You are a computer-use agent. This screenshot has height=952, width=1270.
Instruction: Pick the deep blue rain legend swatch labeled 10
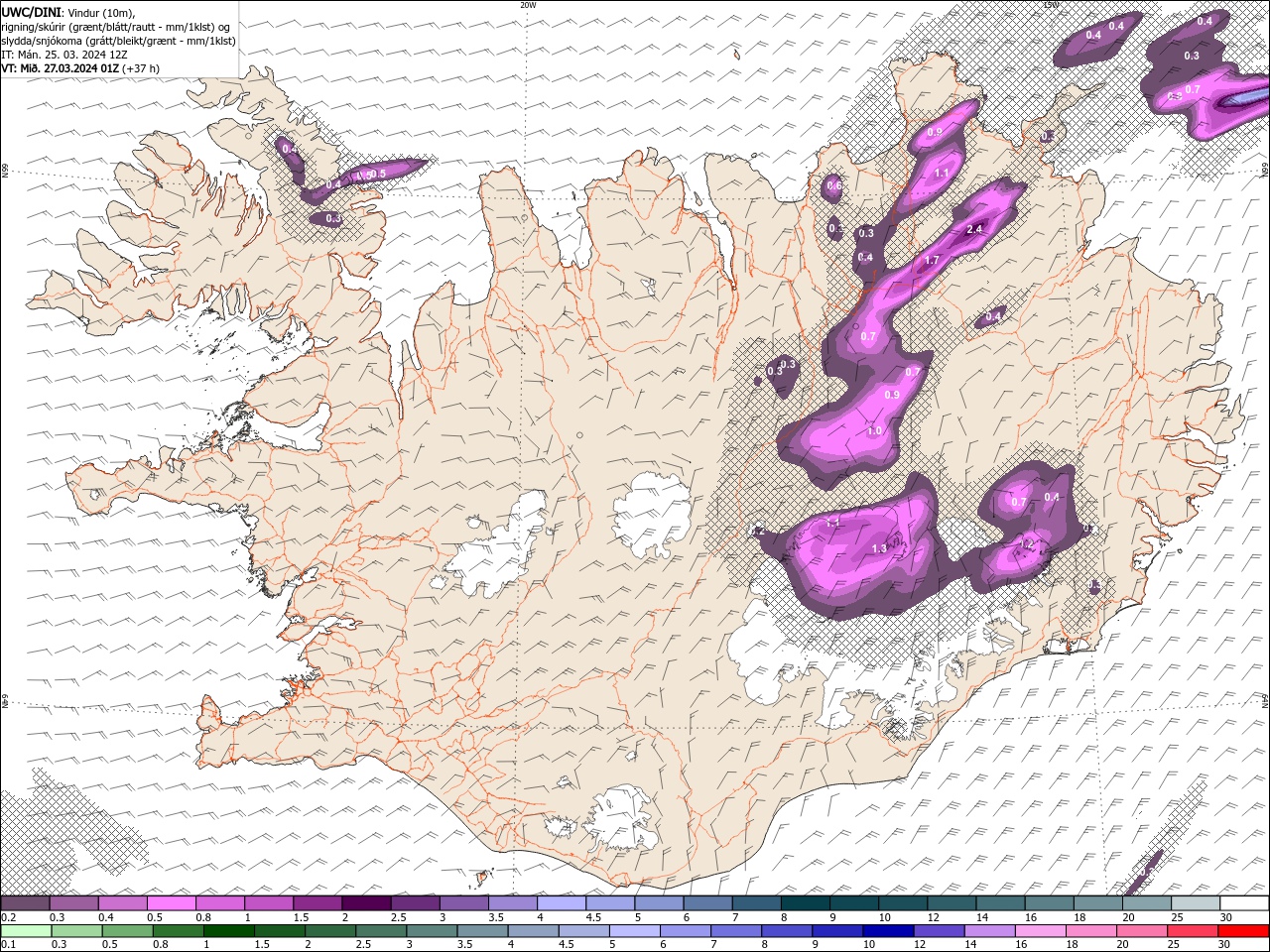888,931
